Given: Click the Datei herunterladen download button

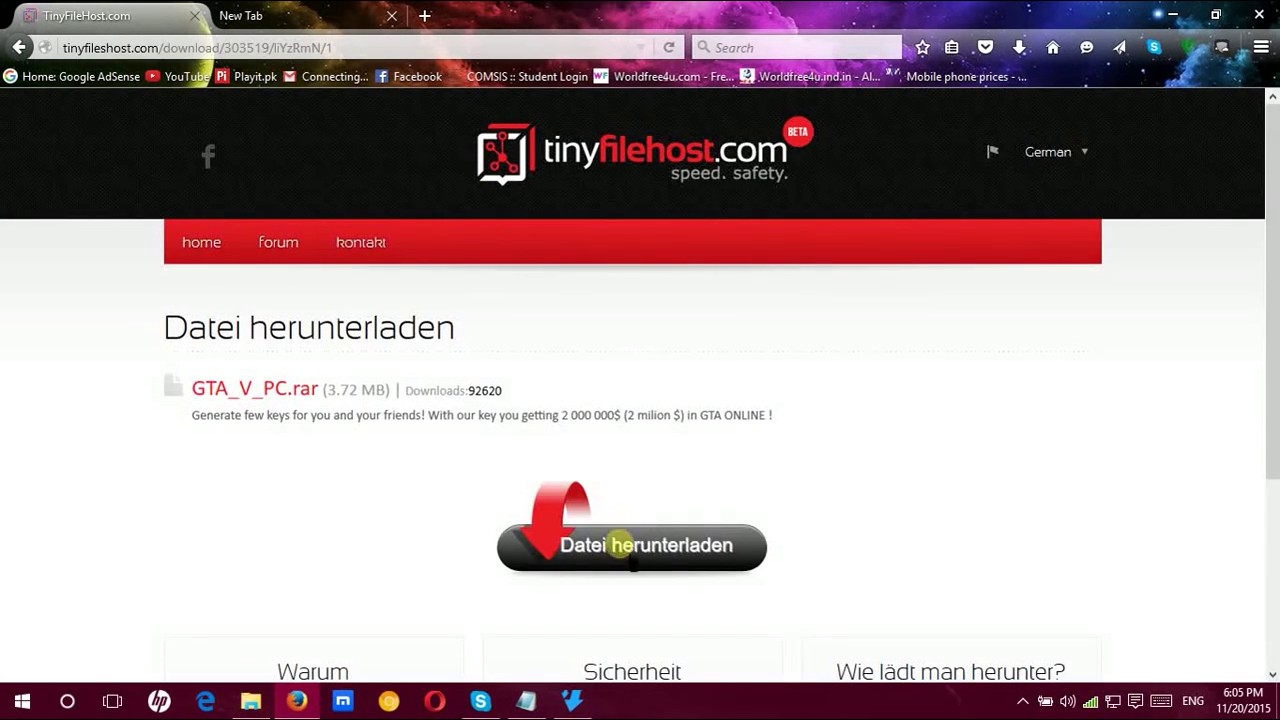Looking at the screenshot, I should pyautogui.click(x=632, y=546).
